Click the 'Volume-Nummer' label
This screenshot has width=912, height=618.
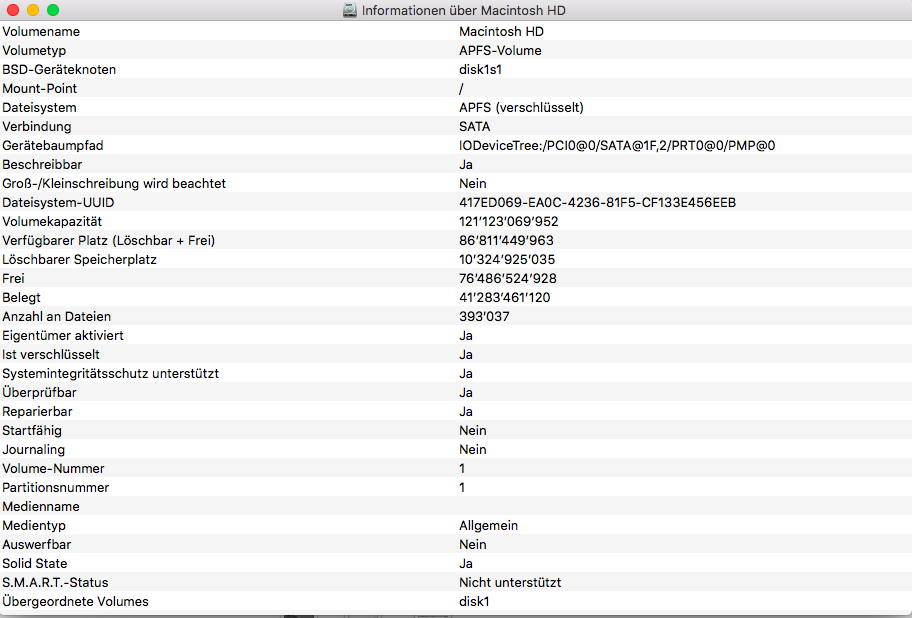pos(54,469)
